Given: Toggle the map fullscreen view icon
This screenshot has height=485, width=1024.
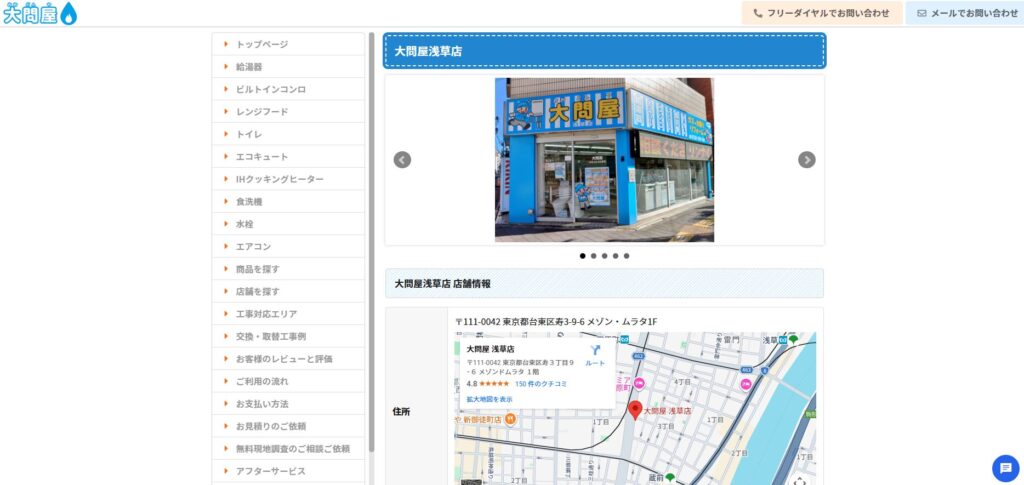Looking at the screenshot, I should coord(799,480).
